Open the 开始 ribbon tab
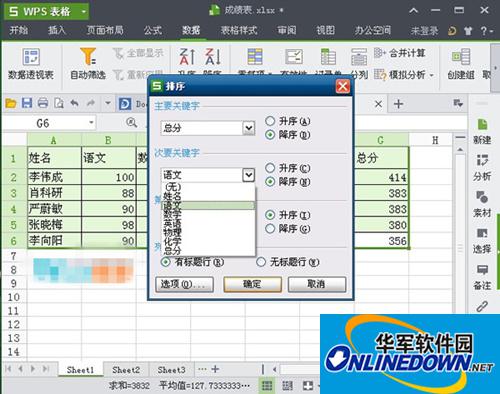This screenshot has width=500, height=394. (x=19, y=31)
